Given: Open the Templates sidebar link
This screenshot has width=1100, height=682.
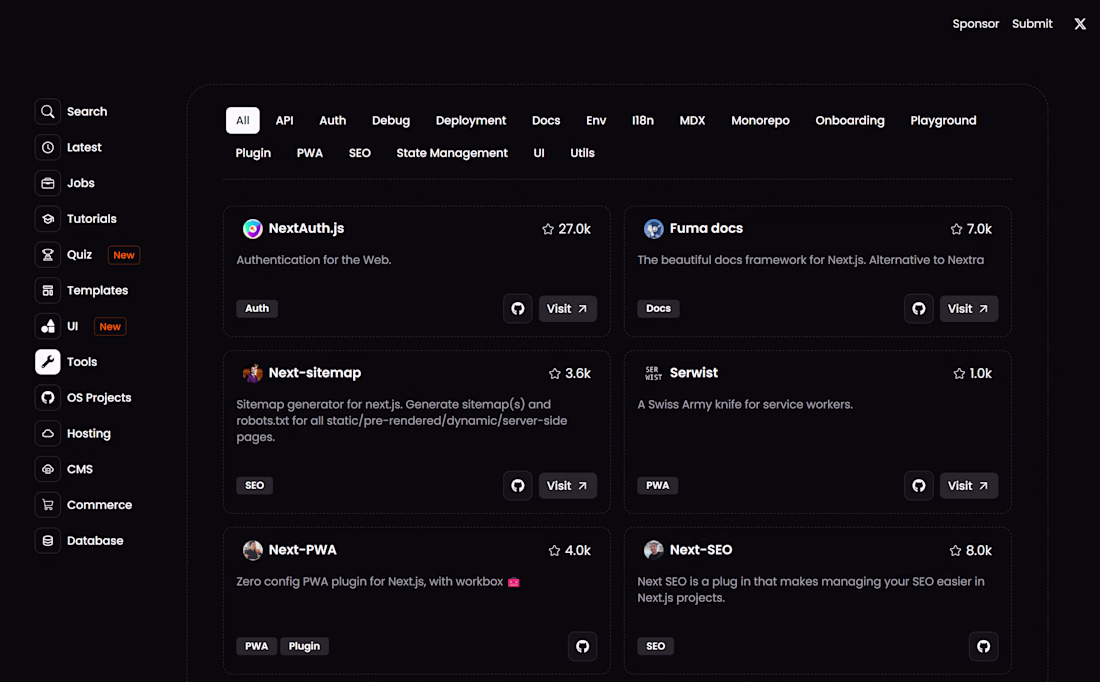Looking at the screenshot, I should coord(97,291).
